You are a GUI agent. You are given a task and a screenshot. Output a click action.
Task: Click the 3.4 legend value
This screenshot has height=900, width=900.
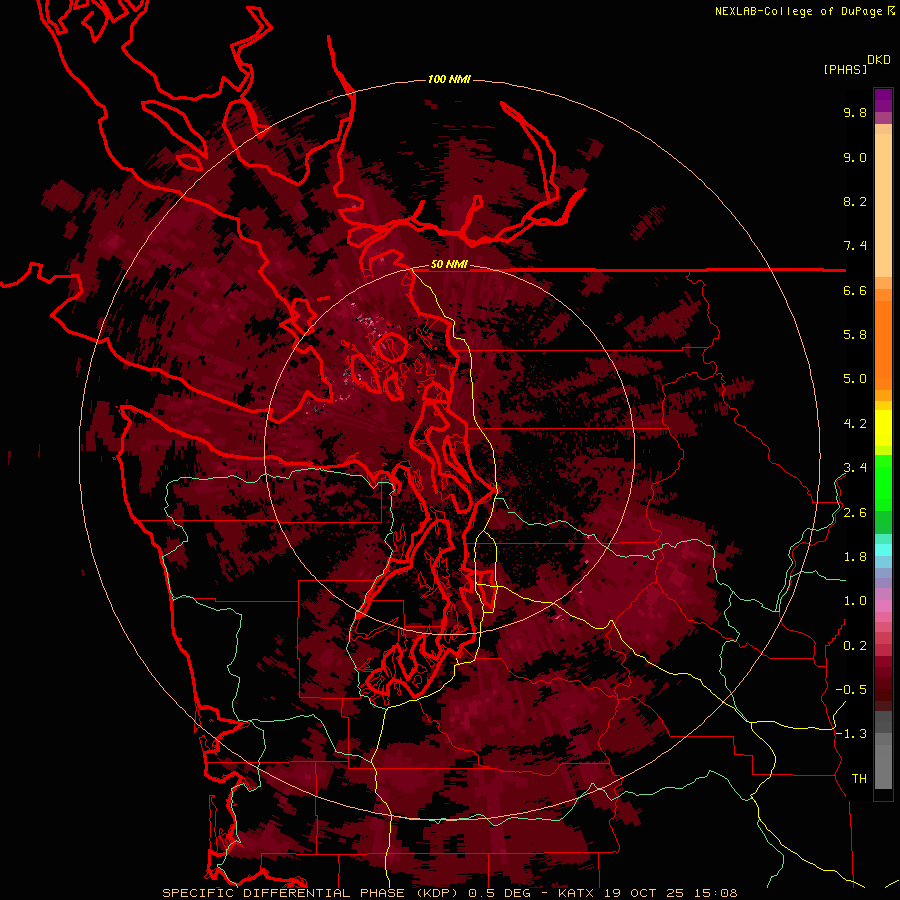point(855,468)
